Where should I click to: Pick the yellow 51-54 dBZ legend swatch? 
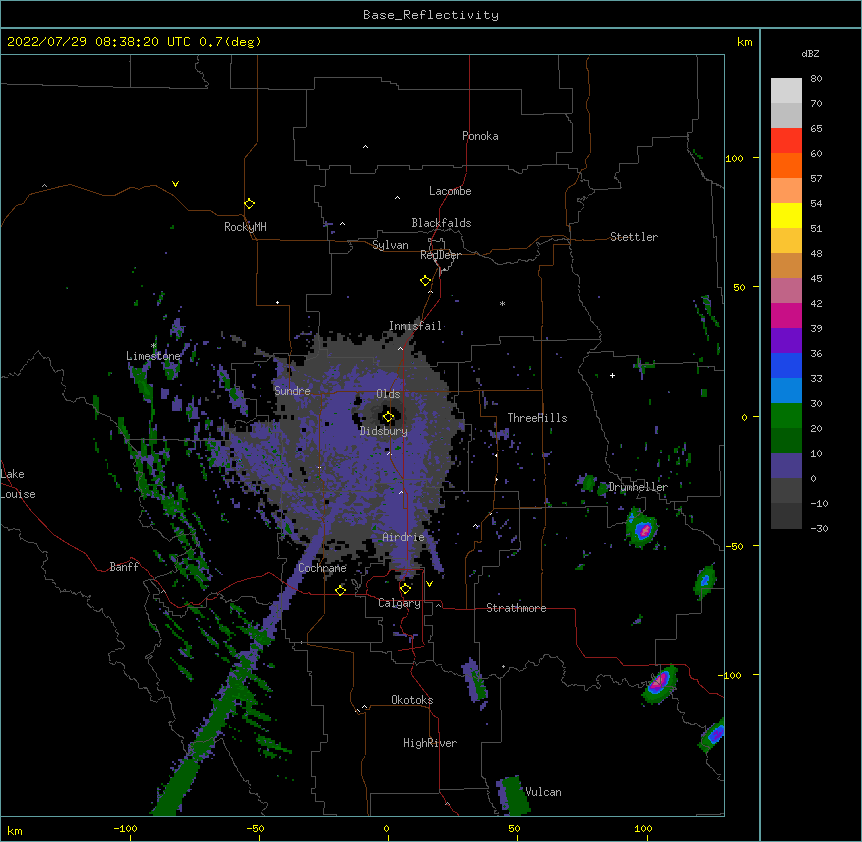tap(786, 215)
